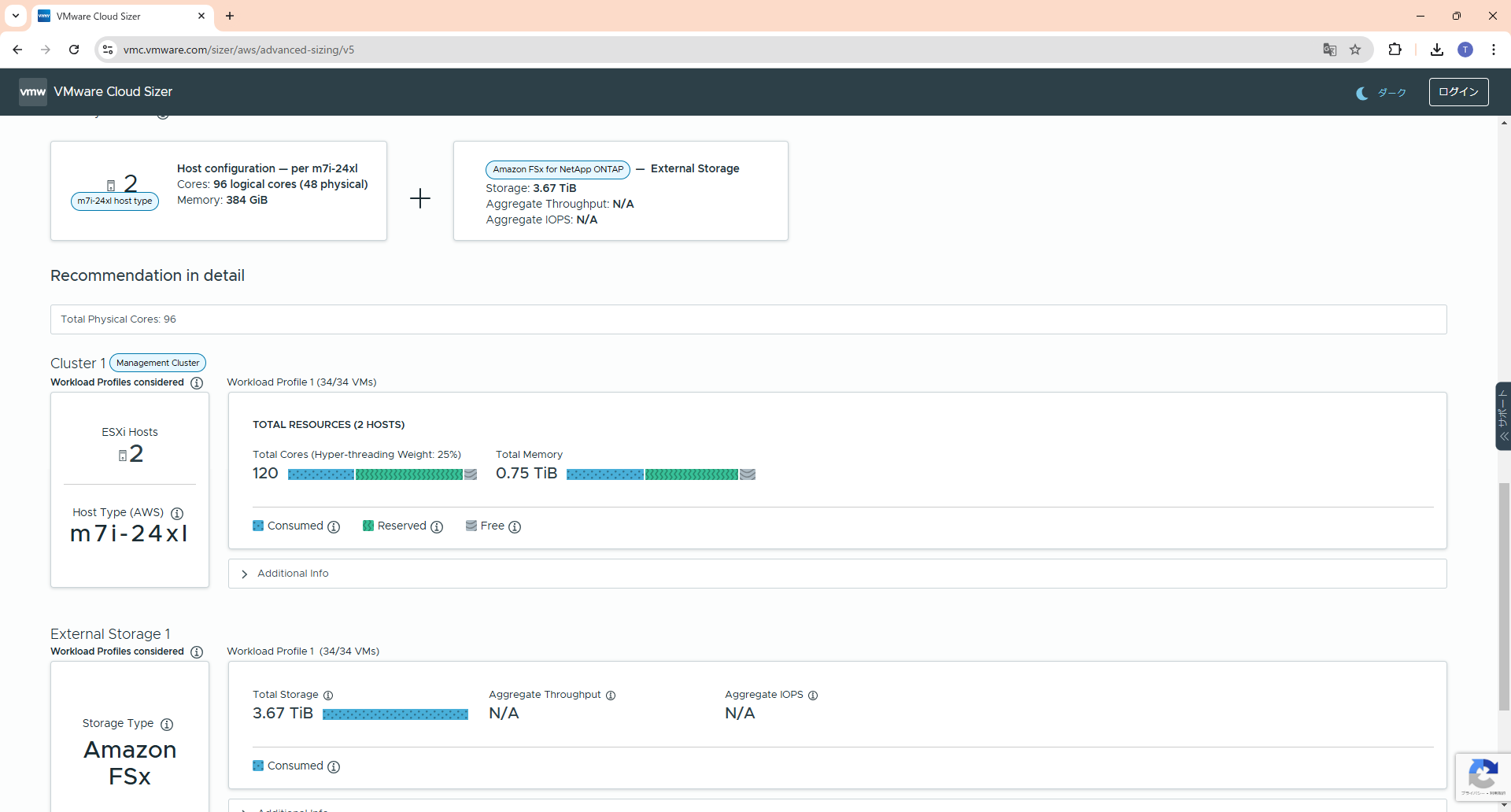Toggle dark mode with the moon icon

[1361, 93]
